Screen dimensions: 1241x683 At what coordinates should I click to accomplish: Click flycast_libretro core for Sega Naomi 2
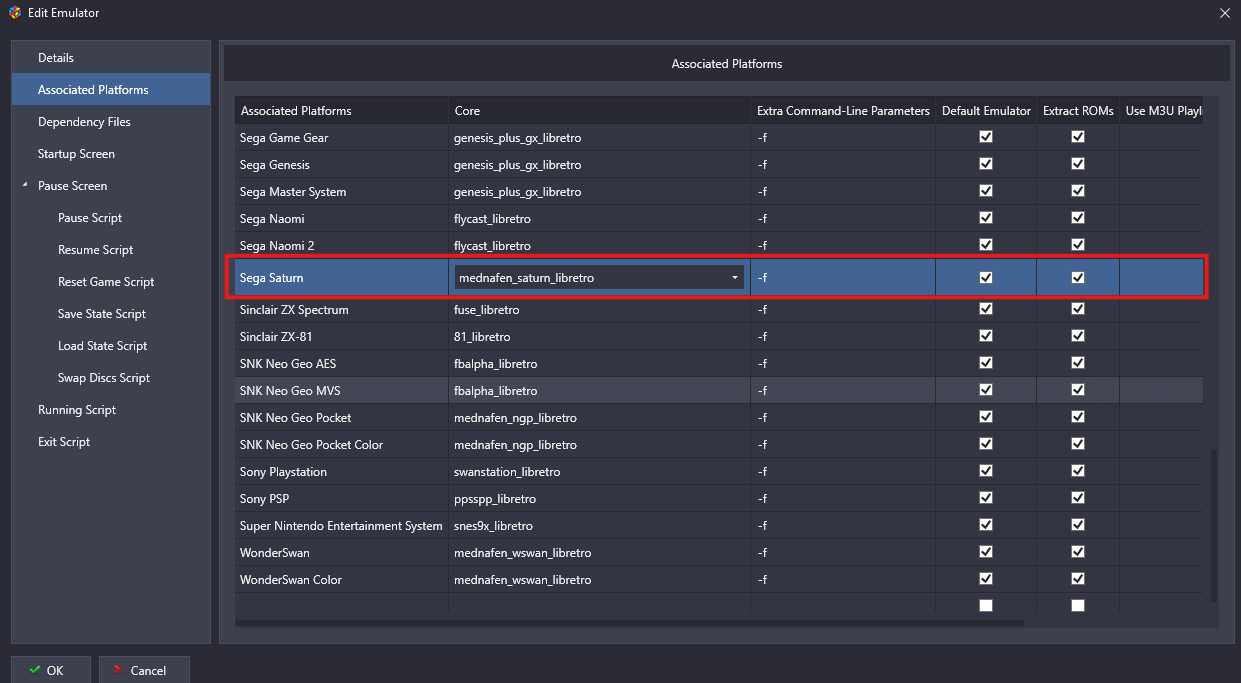(599, 245)
